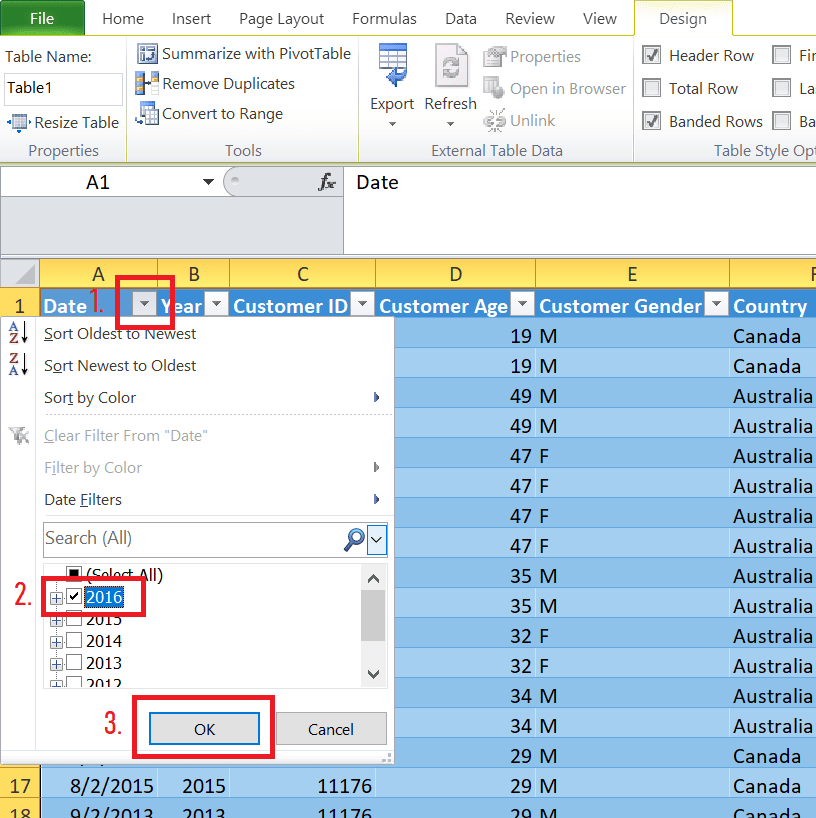Viewport: 816px width, 818px height.
Task: Select the Convert to Range tool
Action: tap(148, 114)
